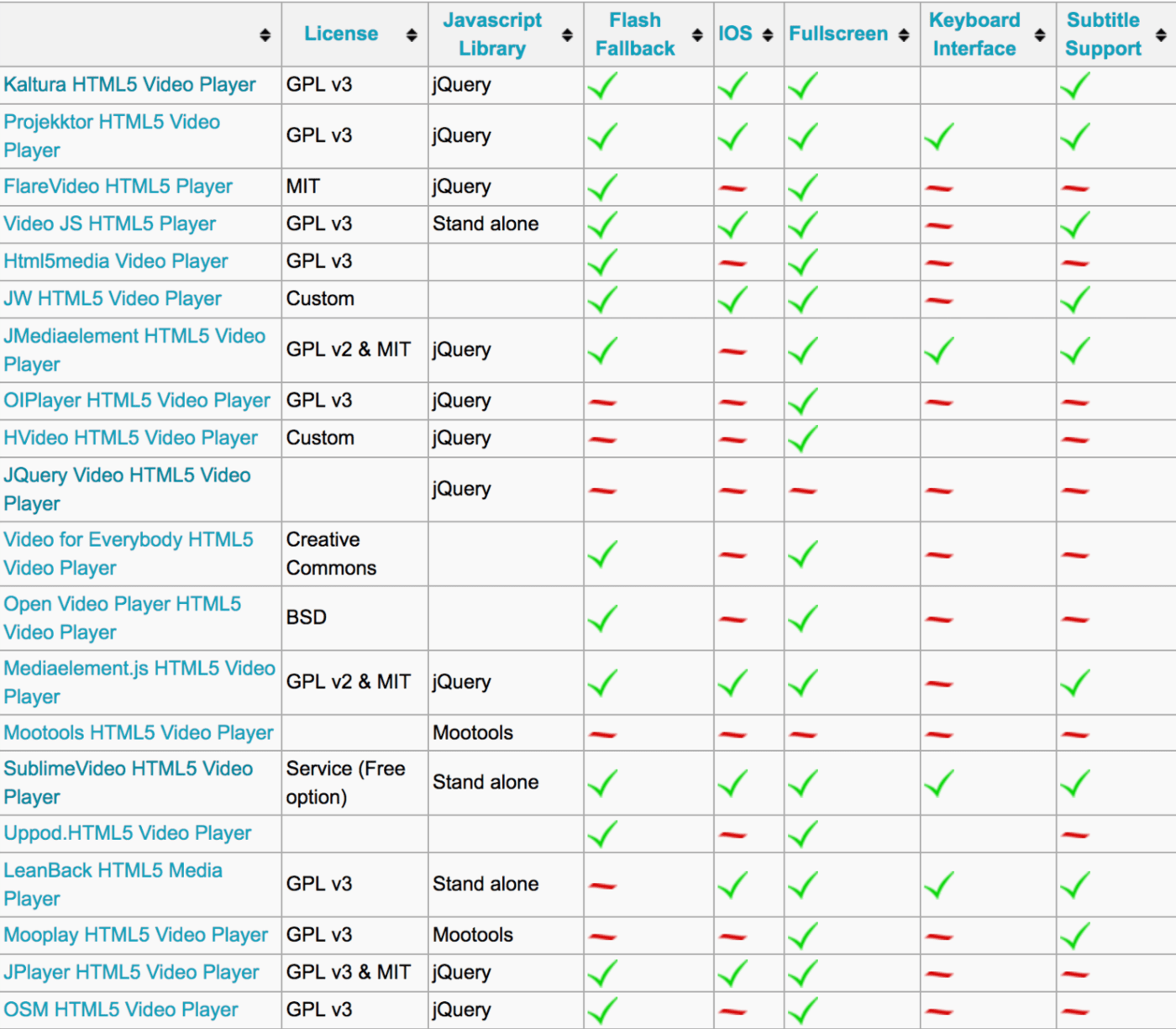Open Mediaelement.js HTML5 Video Player link
Screen dimensions: 1176x1029
[139, 682]
